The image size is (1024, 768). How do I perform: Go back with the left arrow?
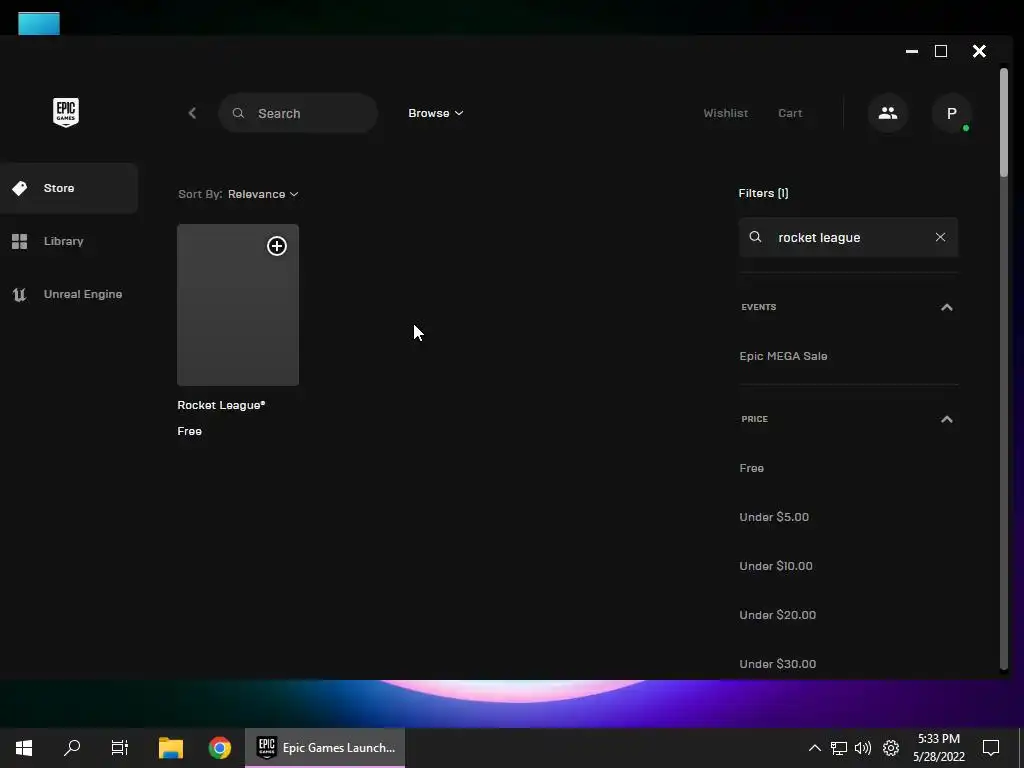tap(192, 113)
